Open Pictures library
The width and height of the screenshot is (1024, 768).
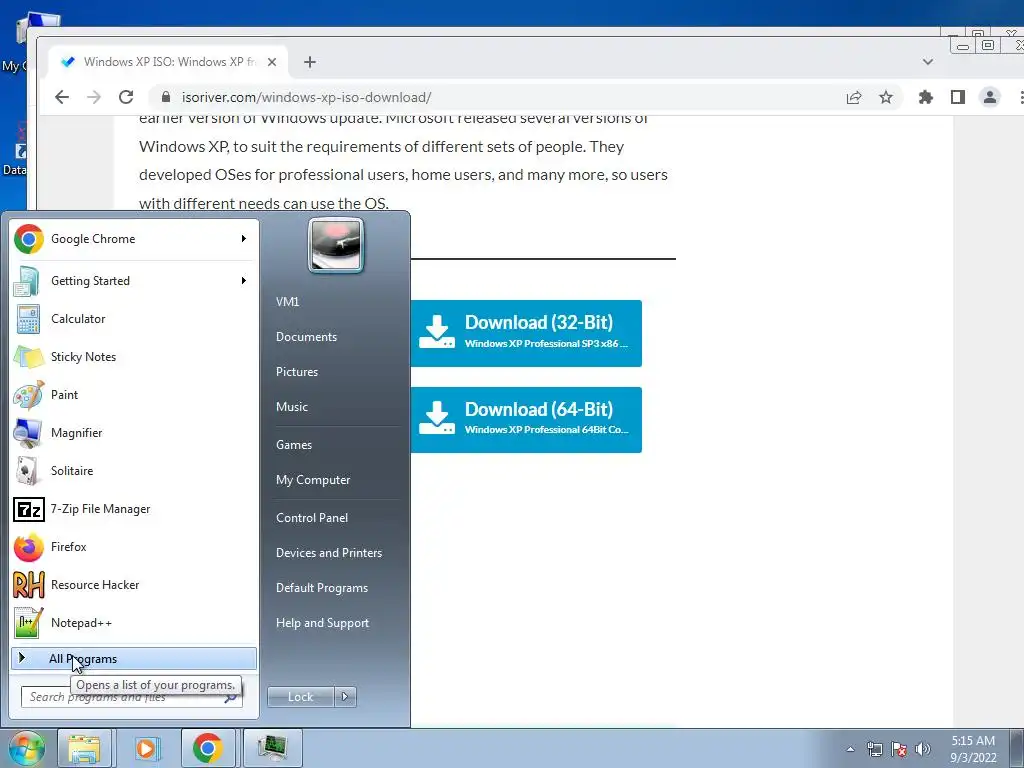(296, 372)
